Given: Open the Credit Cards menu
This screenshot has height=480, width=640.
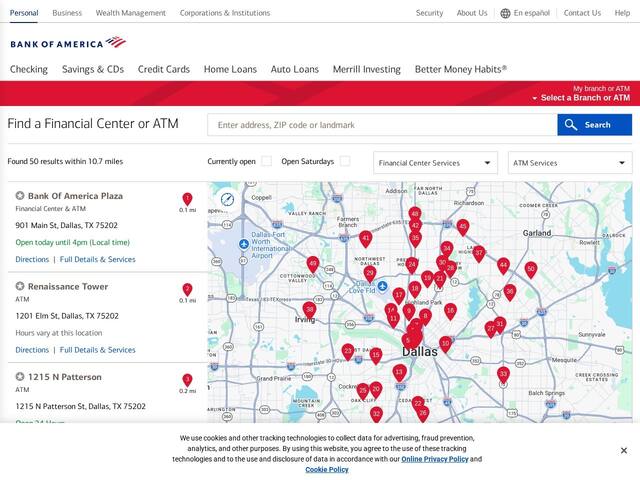Looking at the screenshot, I should coord(164,69).
